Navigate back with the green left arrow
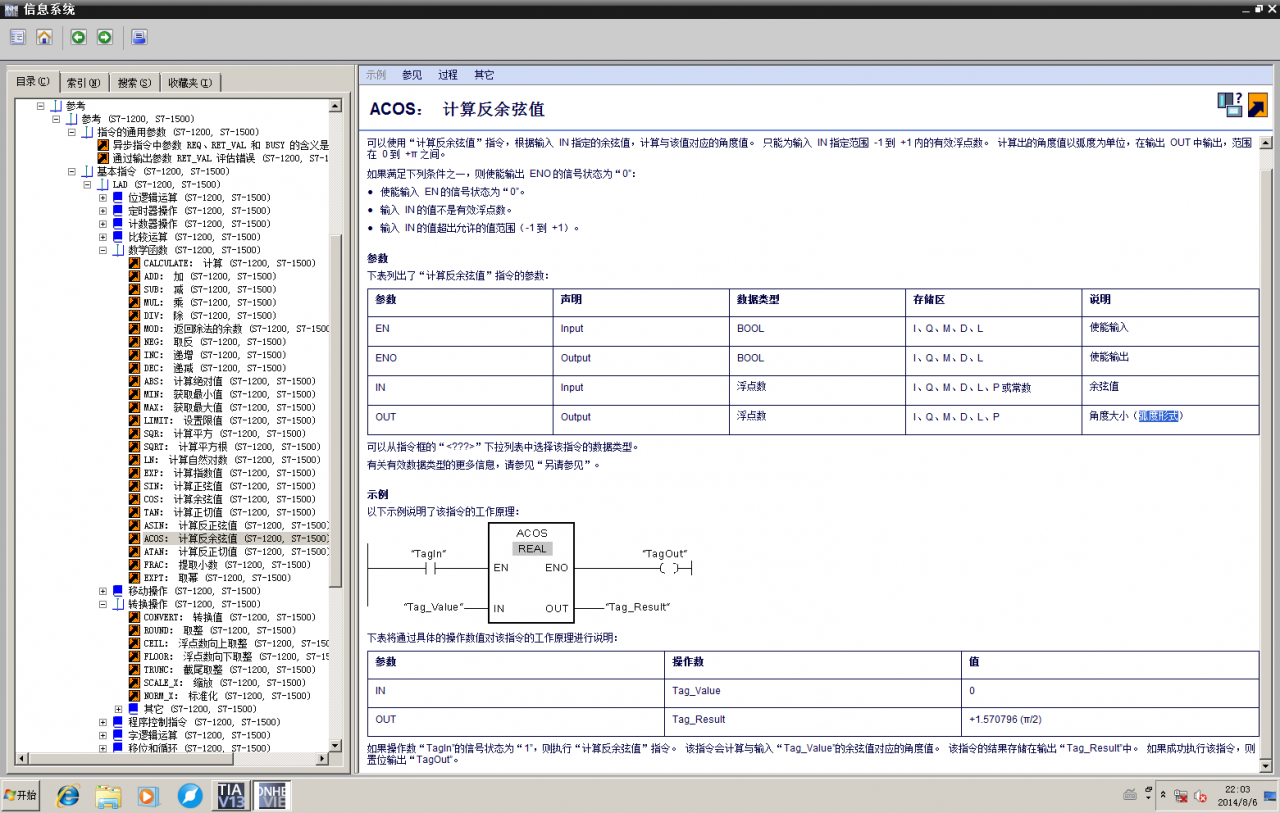The image size is (1280, 813). tap(78, 37)
